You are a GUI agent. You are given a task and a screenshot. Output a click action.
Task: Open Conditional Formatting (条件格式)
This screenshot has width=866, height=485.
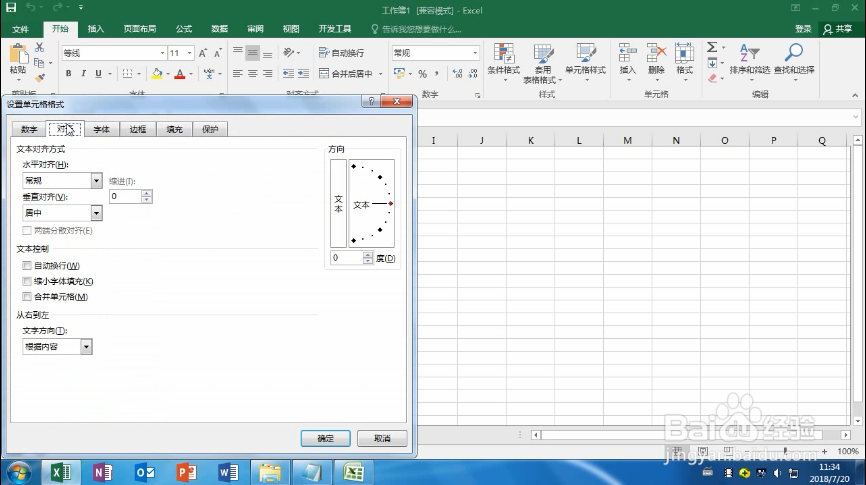pyautogui.click(x=504, y=63)
